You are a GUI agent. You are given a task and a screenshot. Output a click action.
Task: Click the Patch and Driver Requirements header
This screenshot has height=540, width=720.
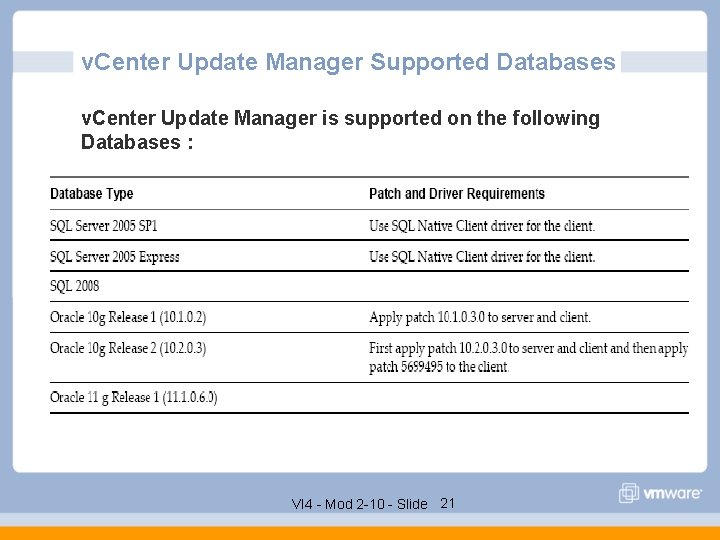click(x=457, y=194)
